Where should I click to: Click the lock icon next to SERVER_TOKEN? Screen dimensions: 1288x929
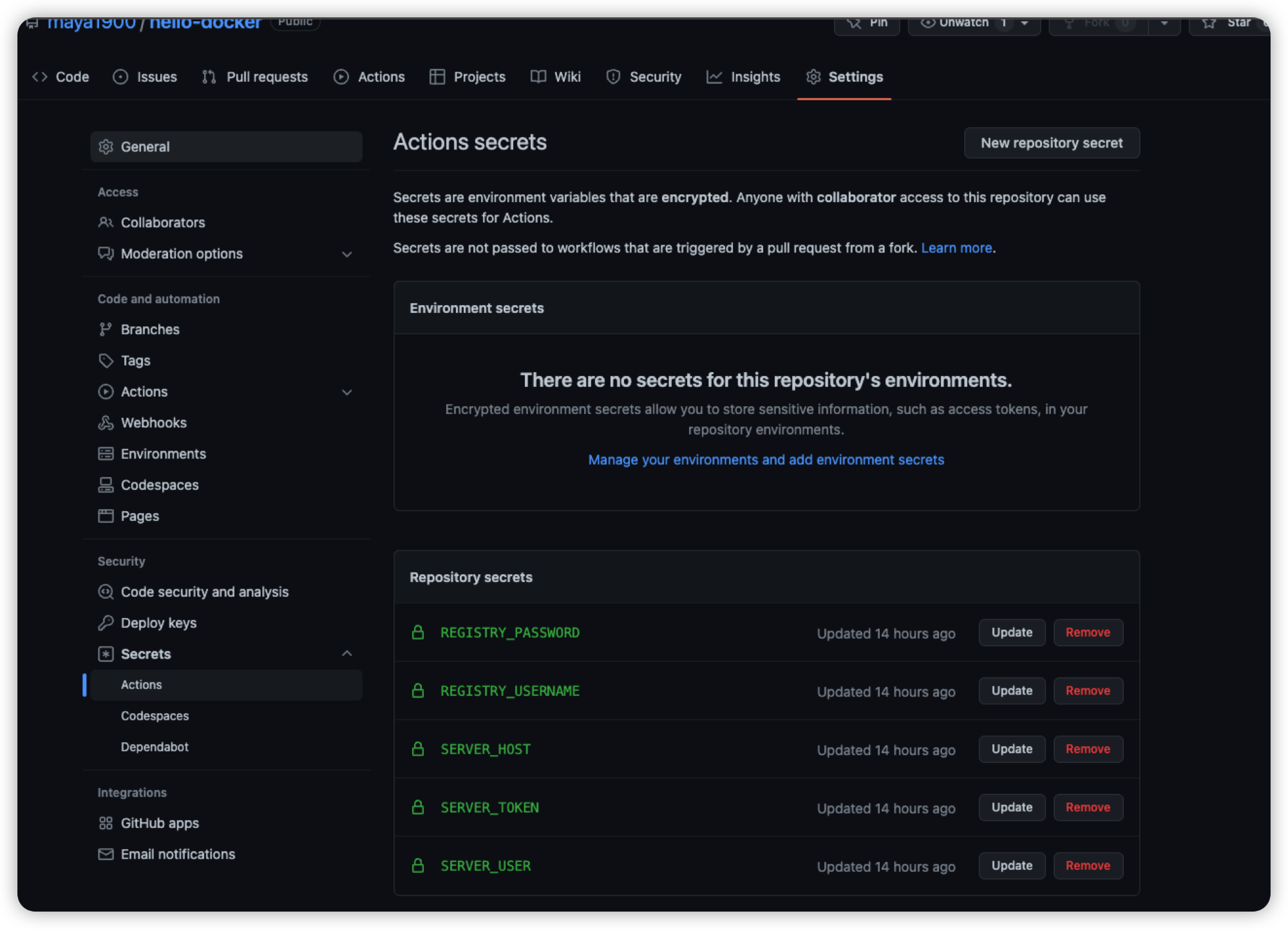[x=418, y=807]
